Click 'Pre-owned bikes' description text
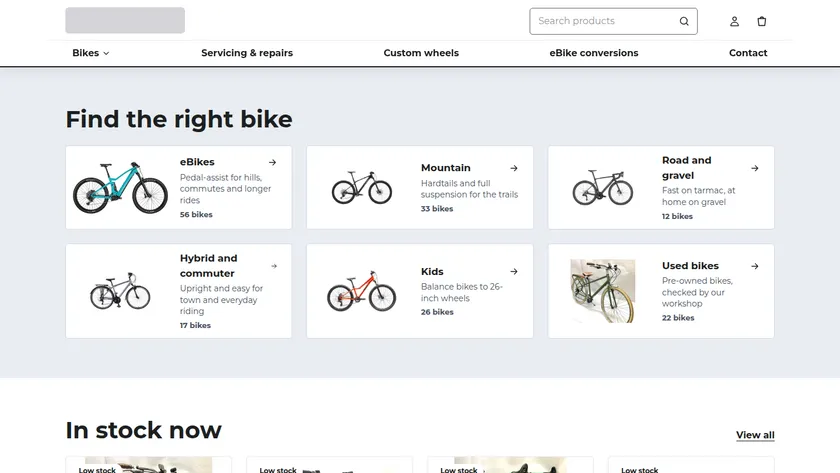 coord(697,292)
